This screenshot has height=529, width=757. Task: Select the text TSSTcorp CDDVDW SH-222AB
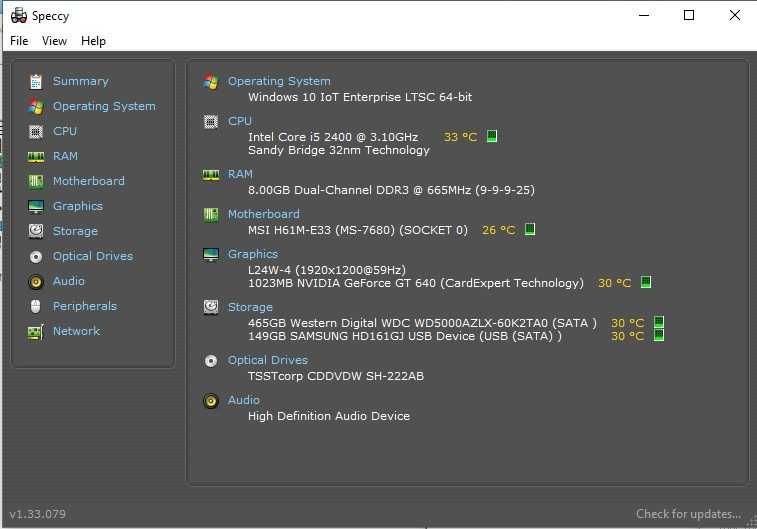click(x=336, y=376)
